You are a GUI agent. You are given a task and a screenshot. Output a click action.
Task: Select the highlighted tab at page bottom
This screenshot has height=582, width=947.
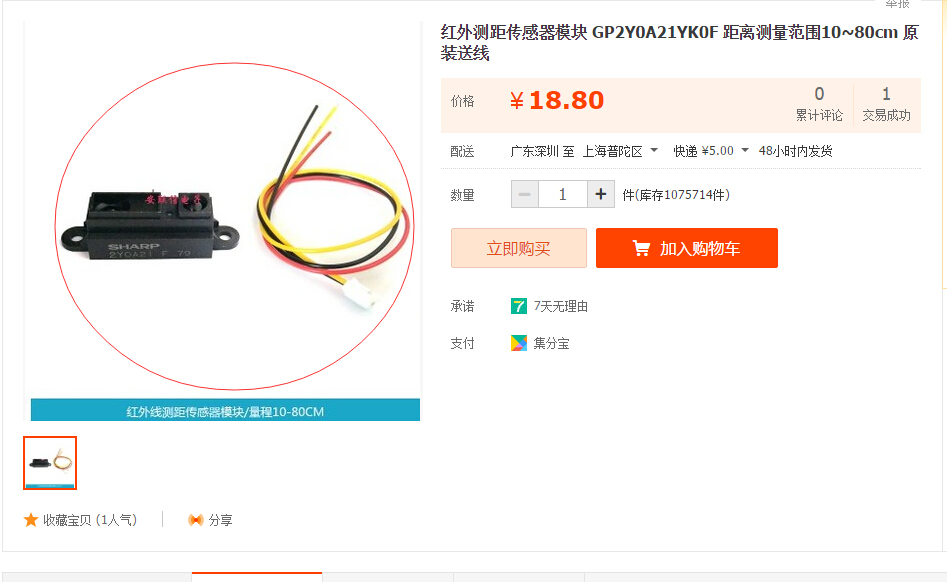(x=257, y=577)
